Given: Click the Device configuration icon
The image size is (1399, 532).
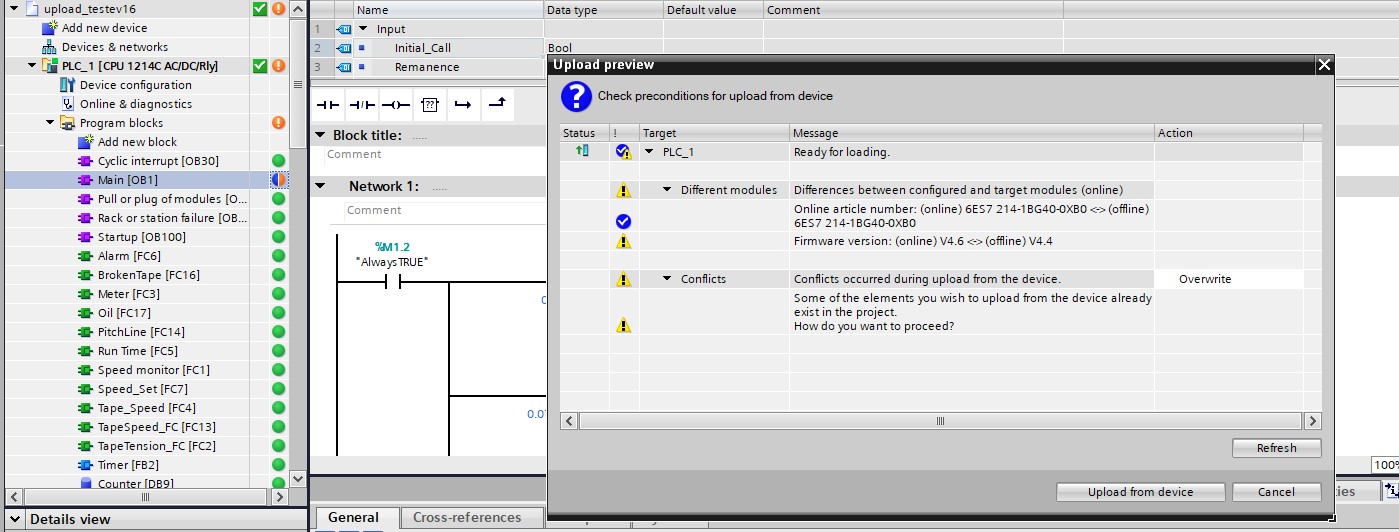Looking at the screenshot, I should [x=68, y=85].
